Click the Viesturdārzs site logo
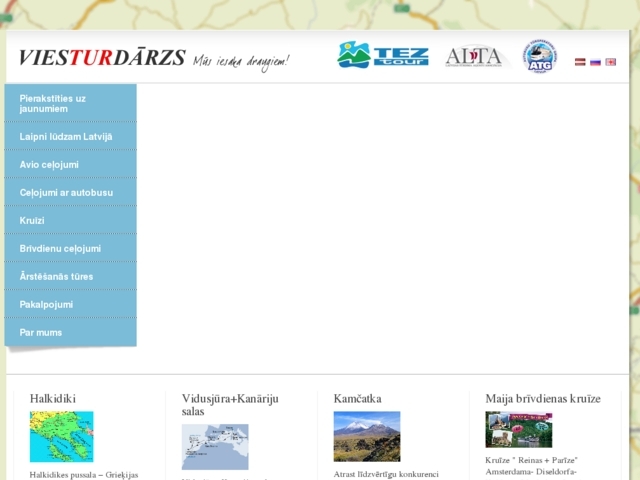This screenshot has height=480, width=640. point(102,58)
